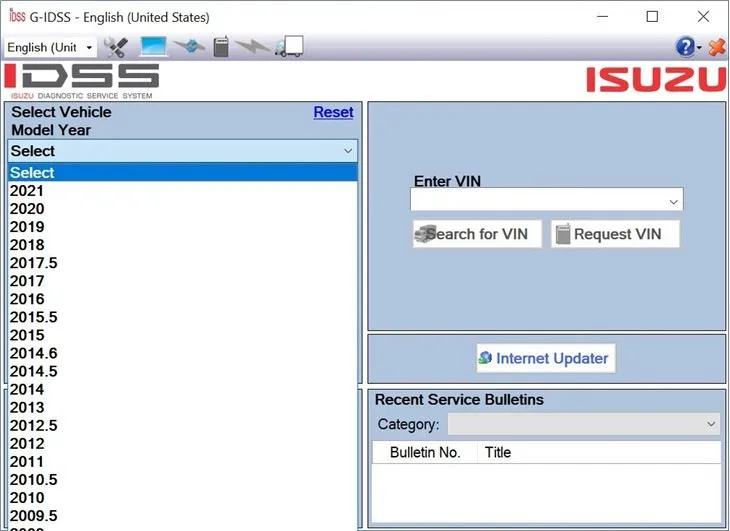Choose model year 2015.5
The width and height of the screenshot is (730, 531).
(x=182, y=317)
